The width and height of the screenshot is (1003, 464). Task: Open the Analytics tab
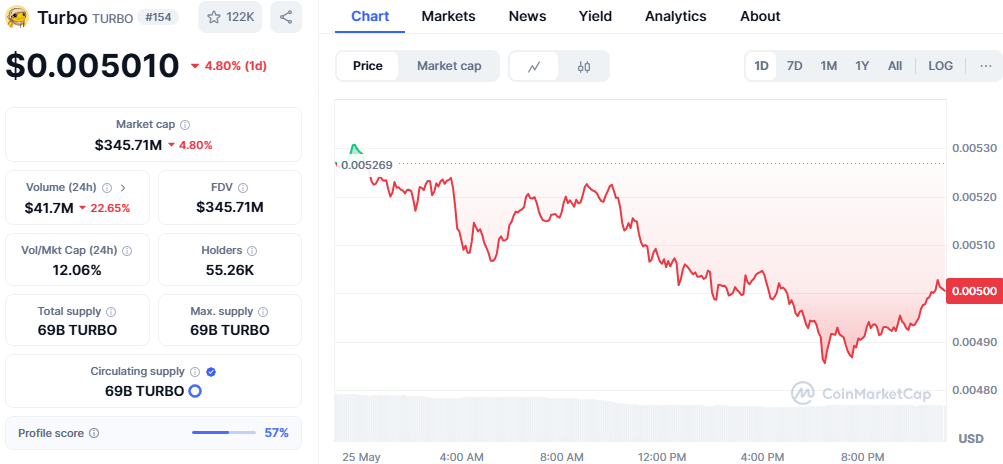coord(675,16)
